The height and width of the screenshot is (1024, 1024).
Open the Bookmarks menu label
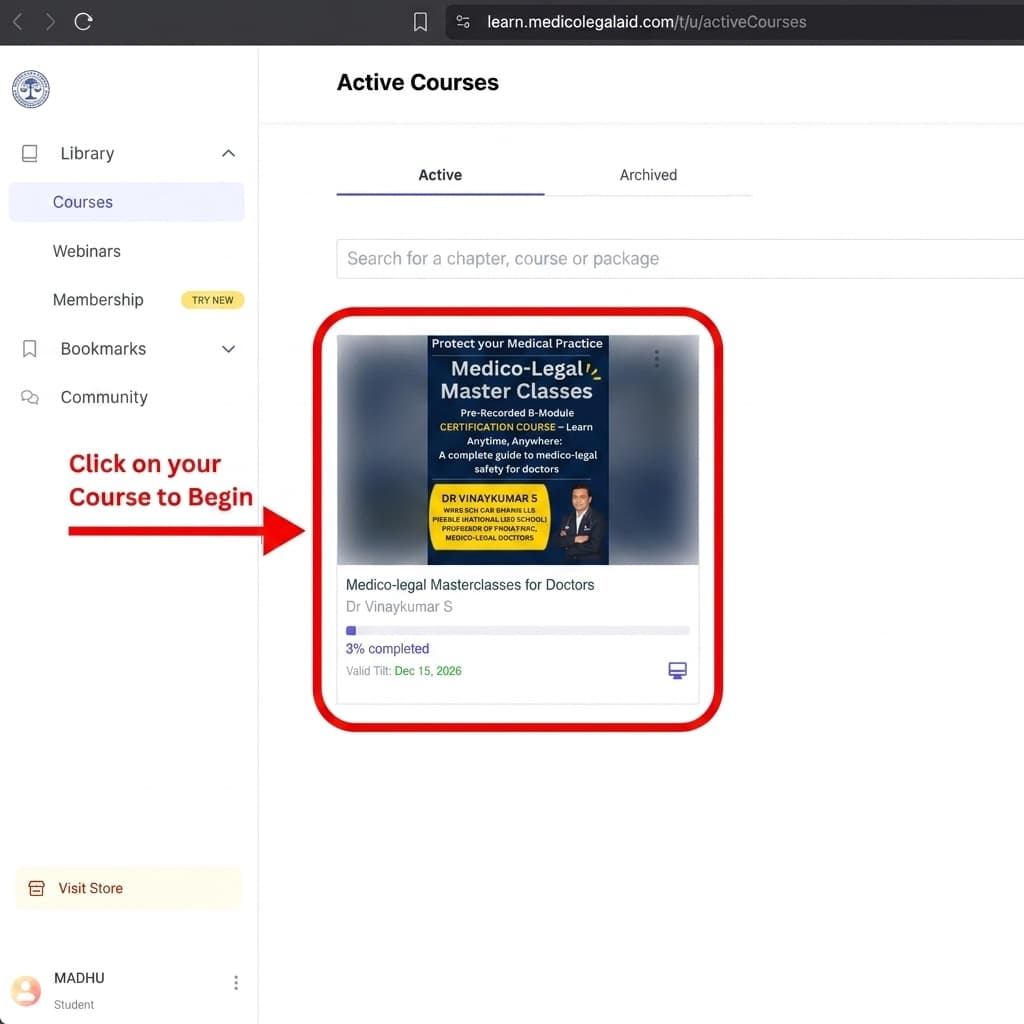pos(103,349)
